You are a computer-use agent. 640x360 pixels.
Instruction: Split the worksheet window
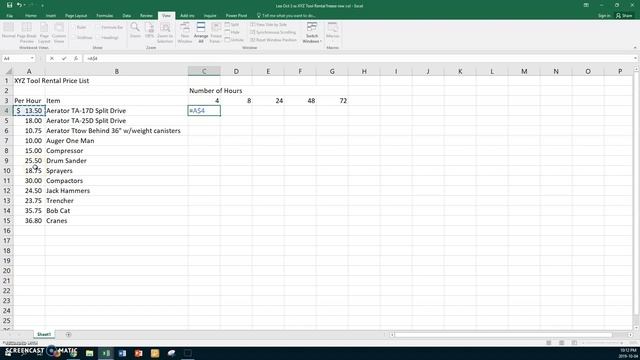point(232,25)
